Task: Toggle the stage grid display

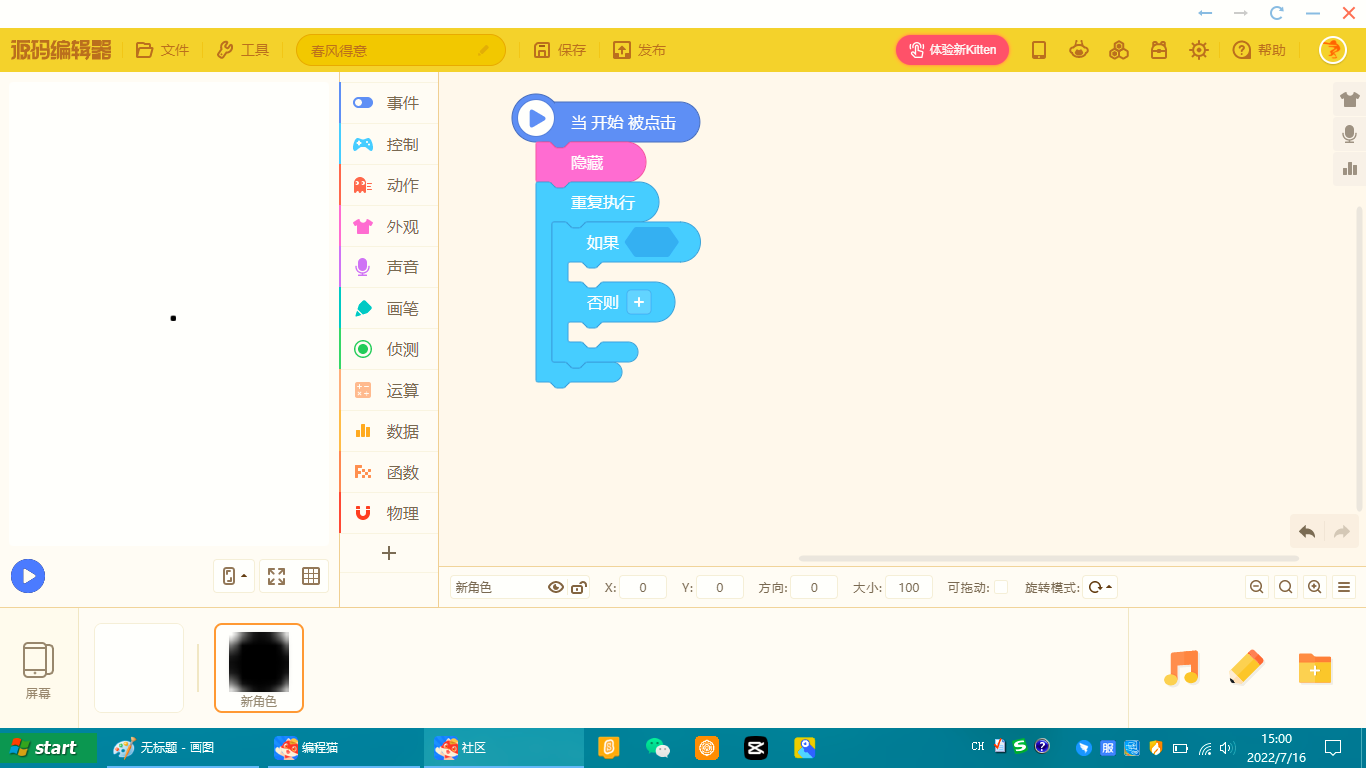Action: click(311, 576)
